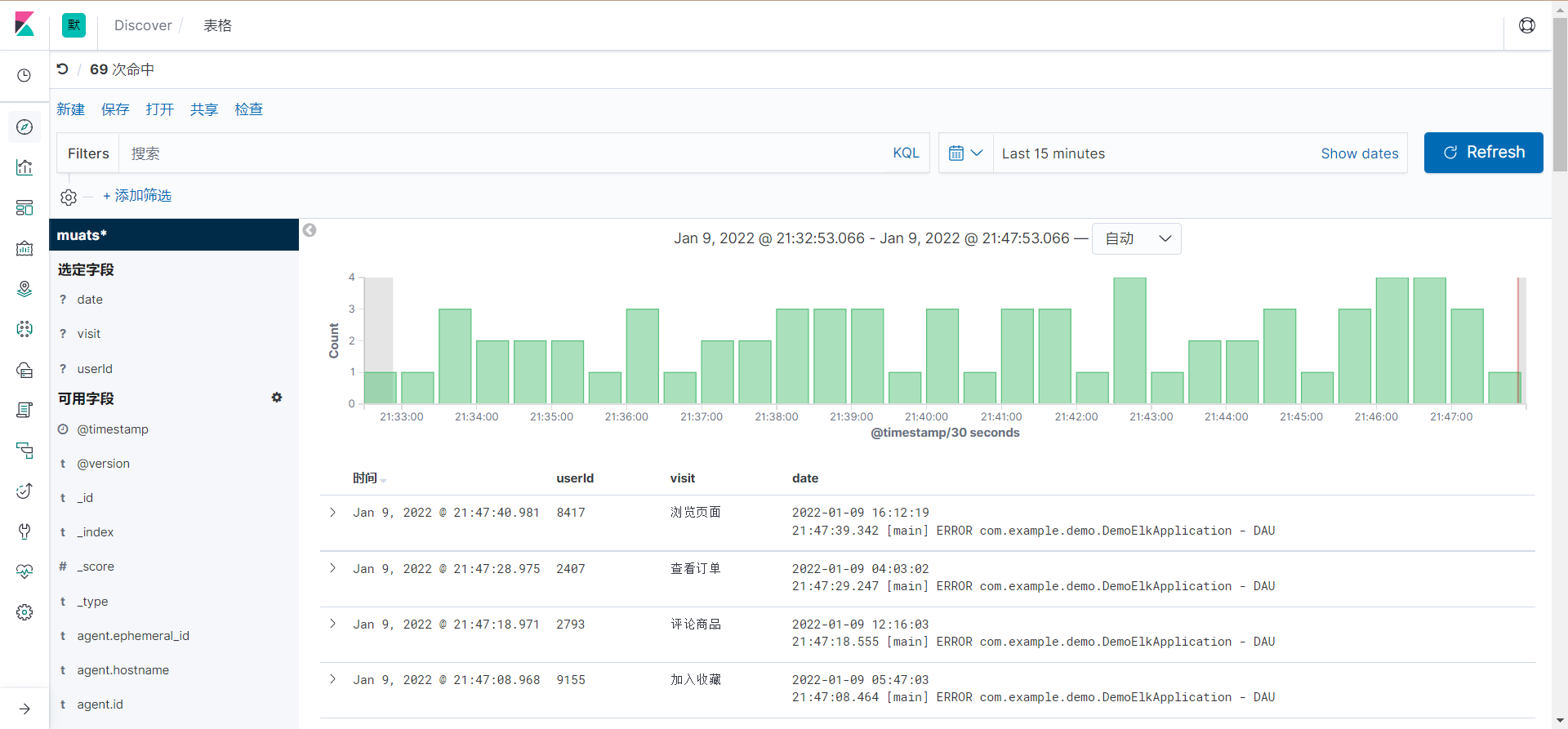This screenshot has height=729, width=1568.
Task: Click the 检查 menu item
Action: [249, 109]
